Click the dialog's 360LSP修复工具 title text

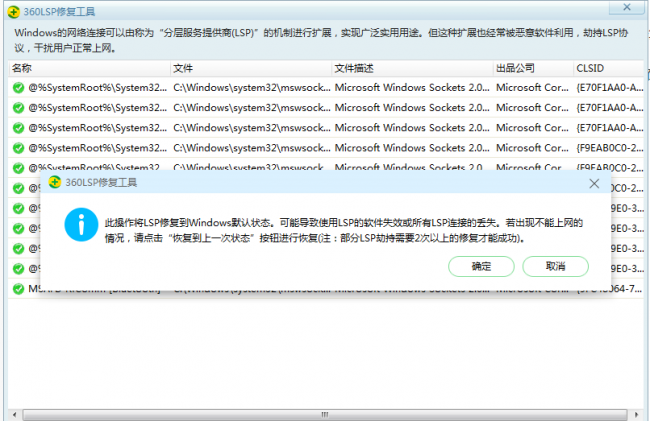point(101,183)
